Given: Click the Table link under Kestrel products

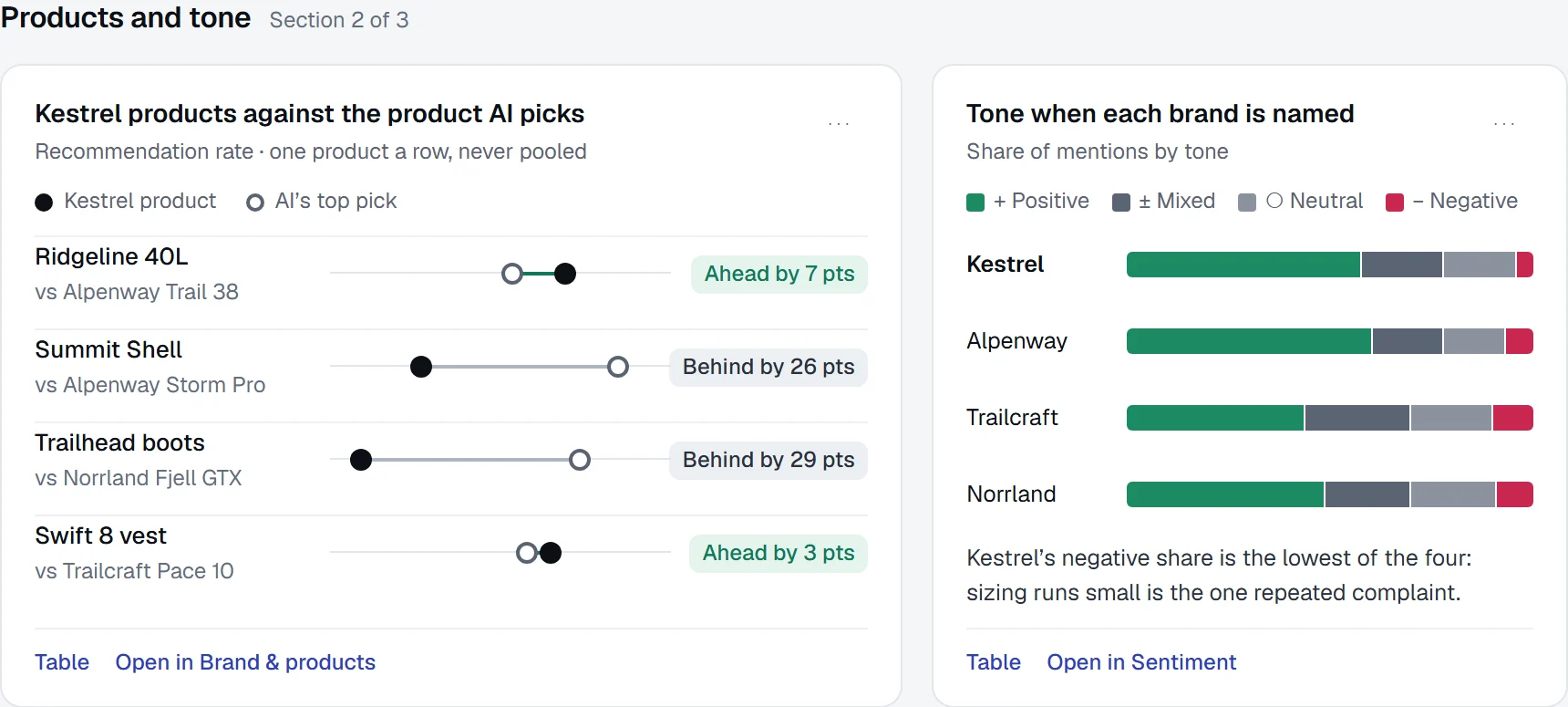Looking at the screenshot, I should pos(62,662).
